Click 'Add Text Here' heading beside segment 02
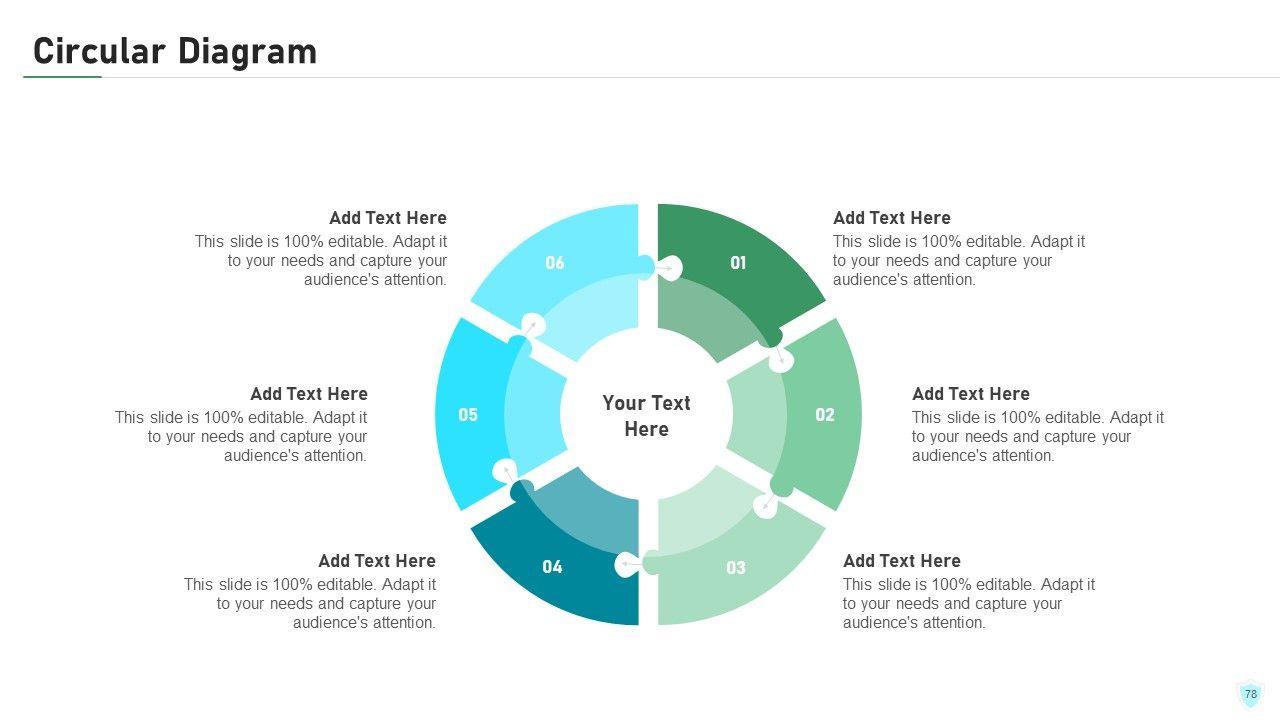 970,394
